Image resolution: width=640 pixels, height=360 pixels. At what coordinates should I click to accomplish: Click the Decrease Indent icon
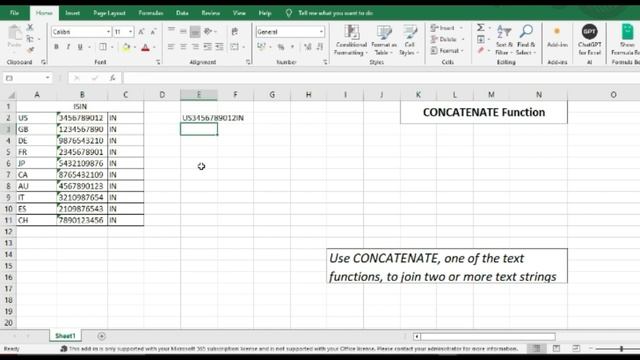pos(207,47)
